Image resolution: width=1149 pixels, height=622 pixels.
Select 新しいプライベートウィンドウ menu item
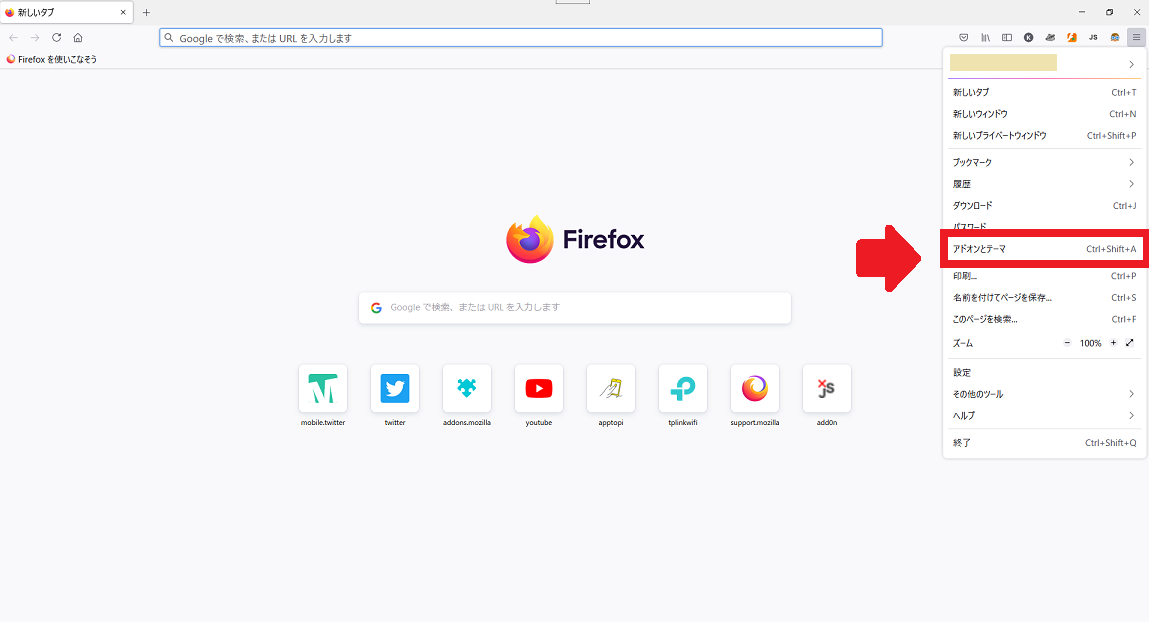[1044, 136]
